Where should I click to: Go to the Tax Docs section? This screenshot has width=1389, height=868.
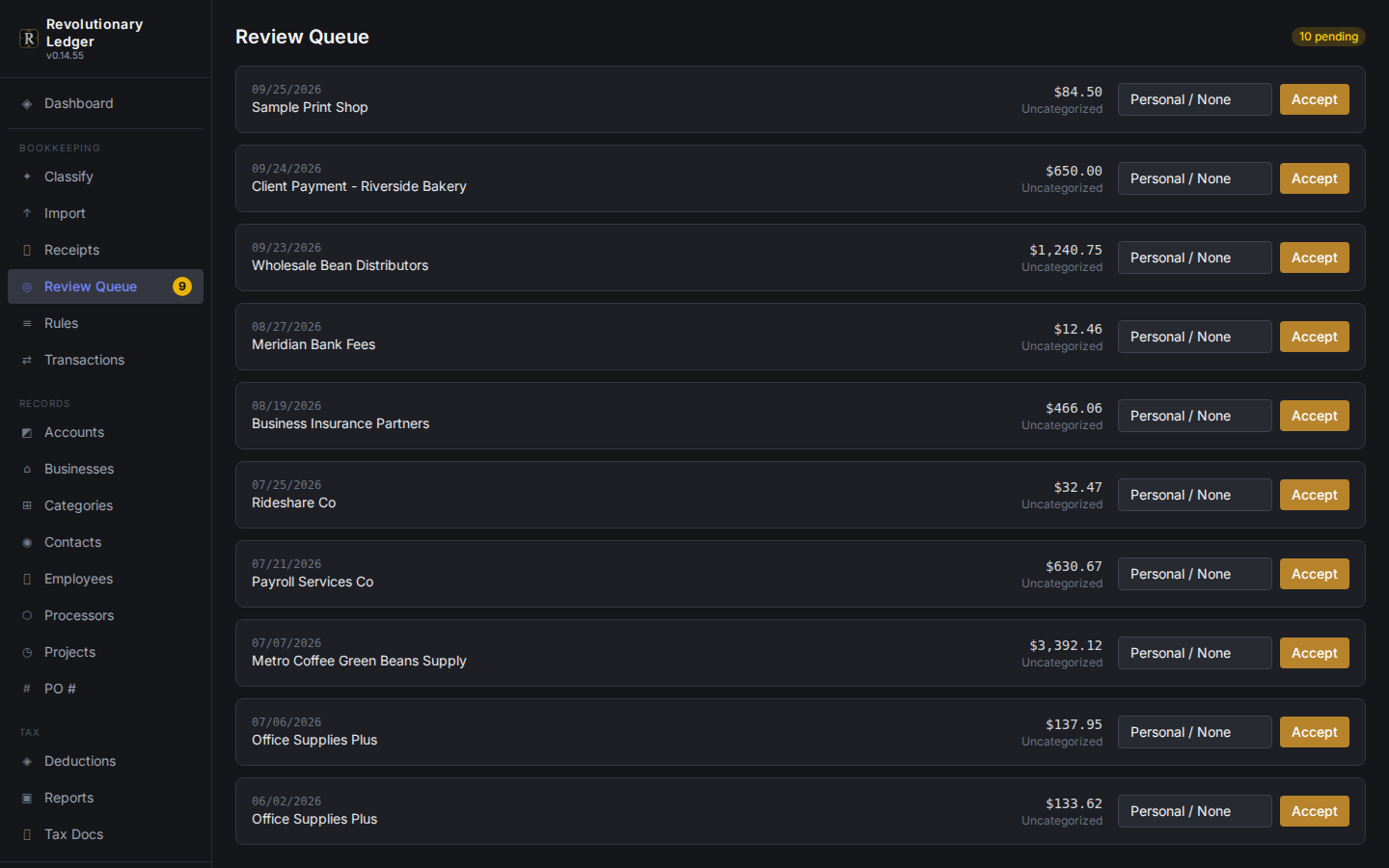[105, 834]
